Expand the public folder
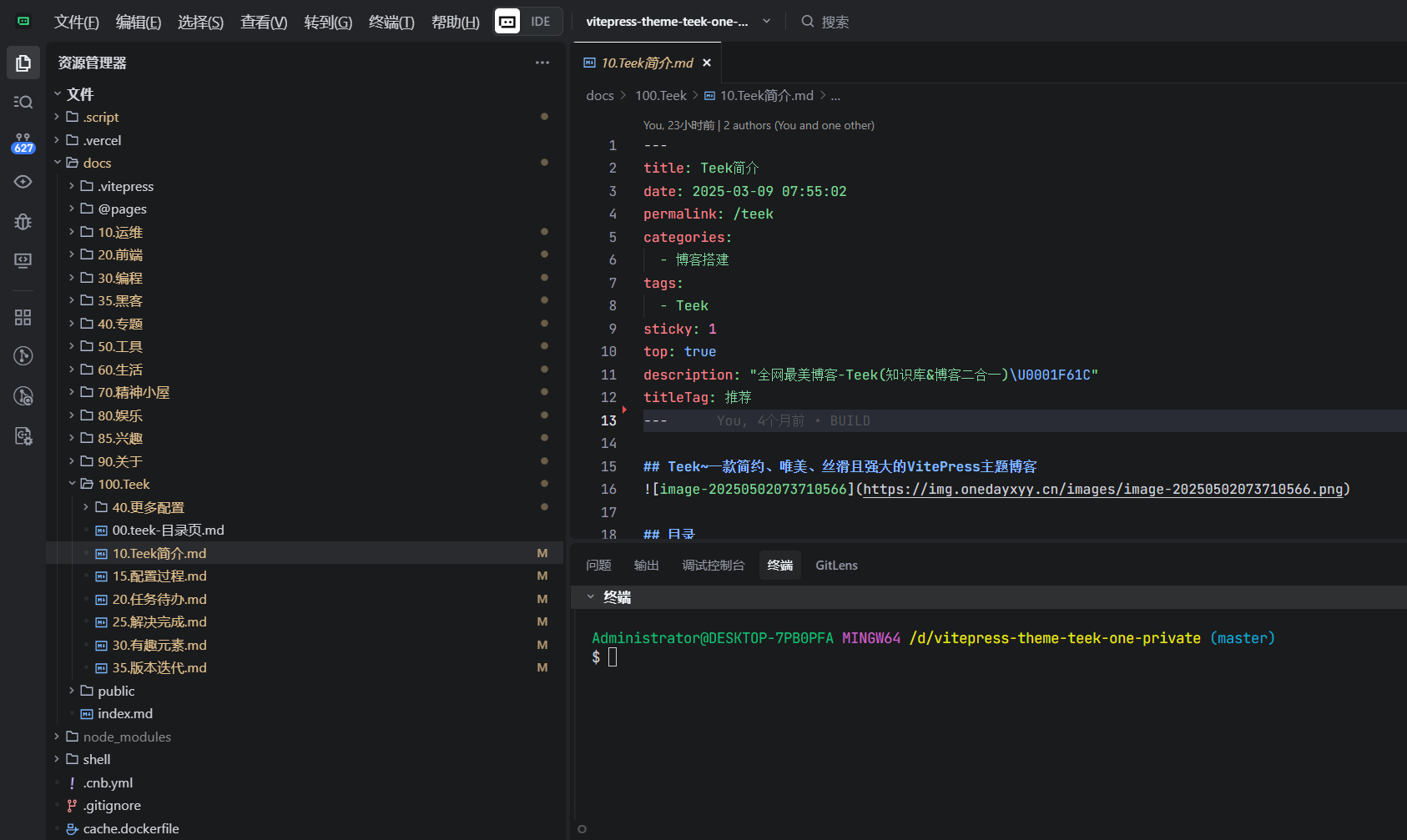Viewport: 1407px width, 840px height. point(72,691)
